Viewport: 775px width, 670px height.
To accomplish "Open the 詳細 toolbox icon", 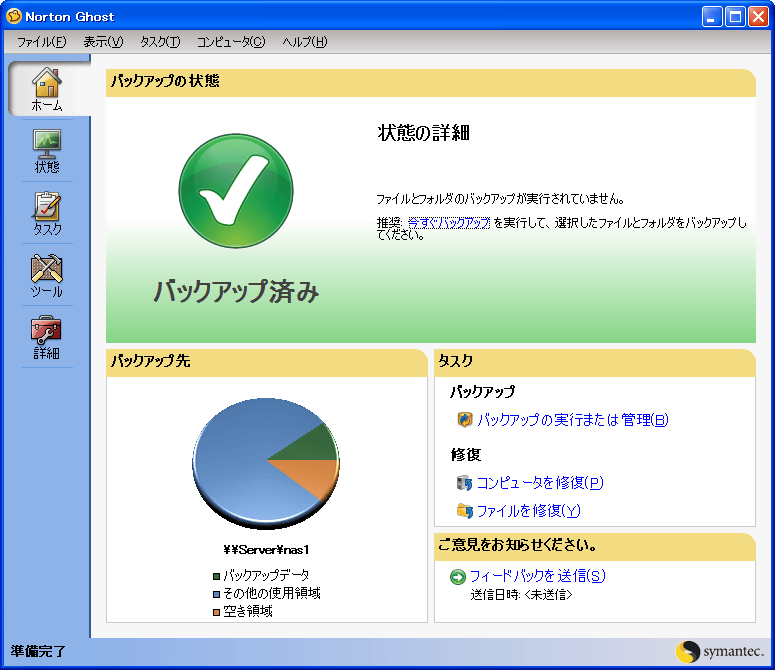I will [46, 330].
